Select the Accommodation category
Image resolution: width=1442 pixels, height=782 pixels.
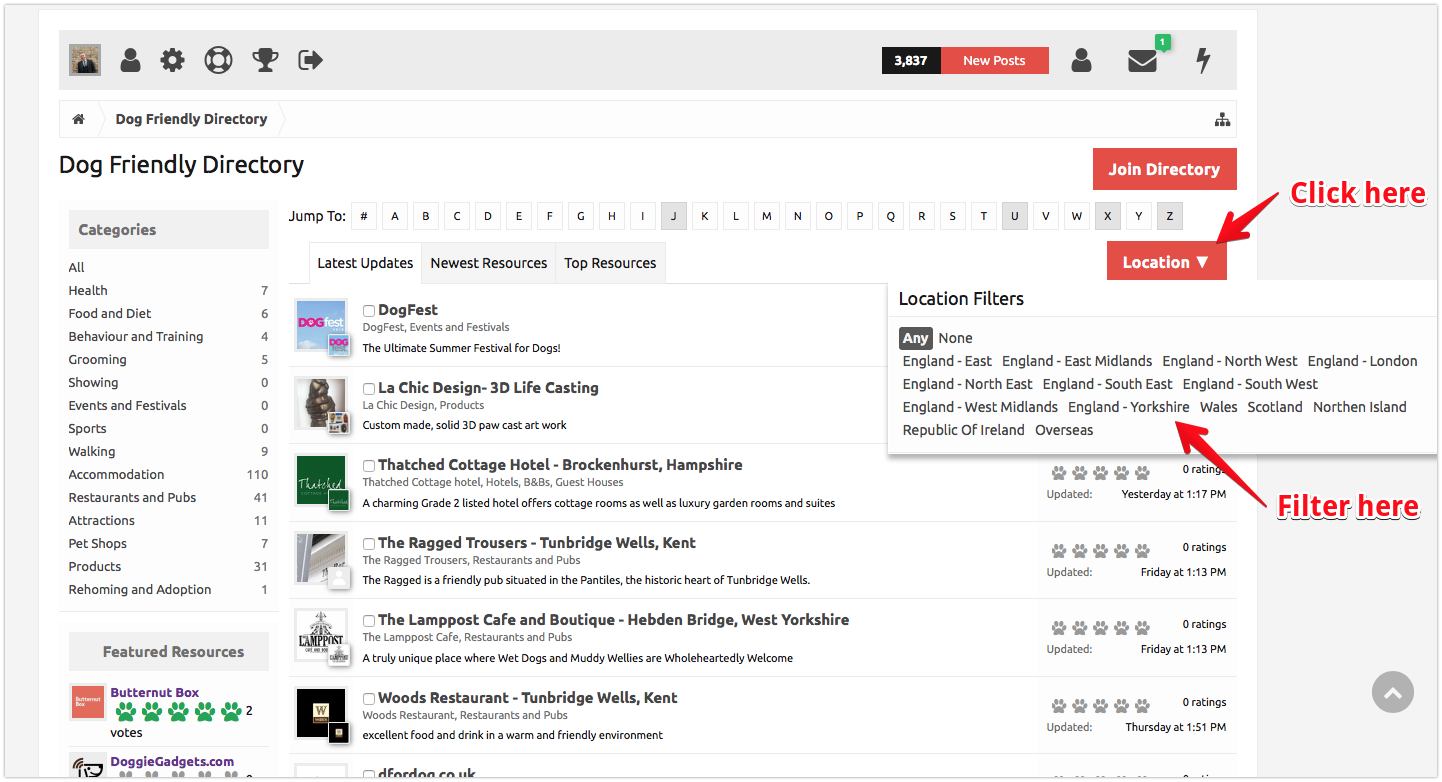click(116, 474)
